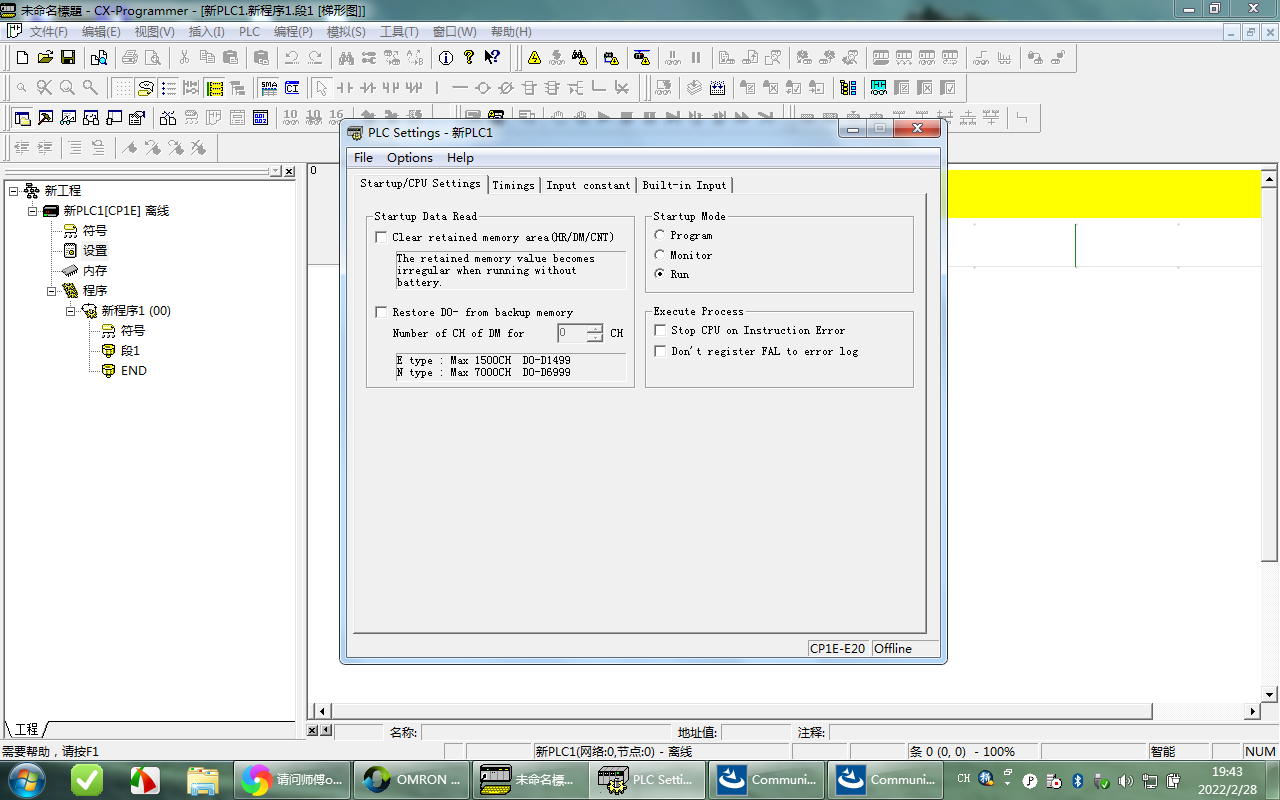Click the yellow warning triangle toolbar icon

(x=534, y=58)
